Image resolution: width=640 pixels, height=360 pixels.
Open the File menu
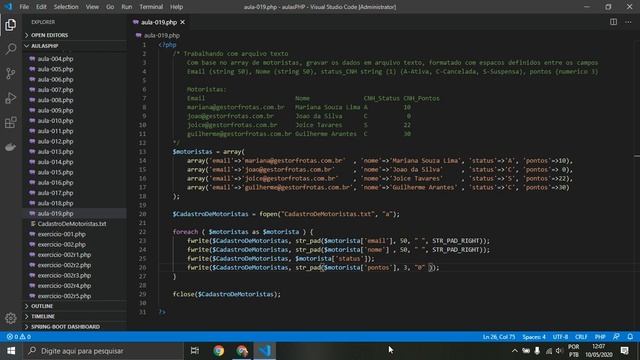[x=24, y=7]
